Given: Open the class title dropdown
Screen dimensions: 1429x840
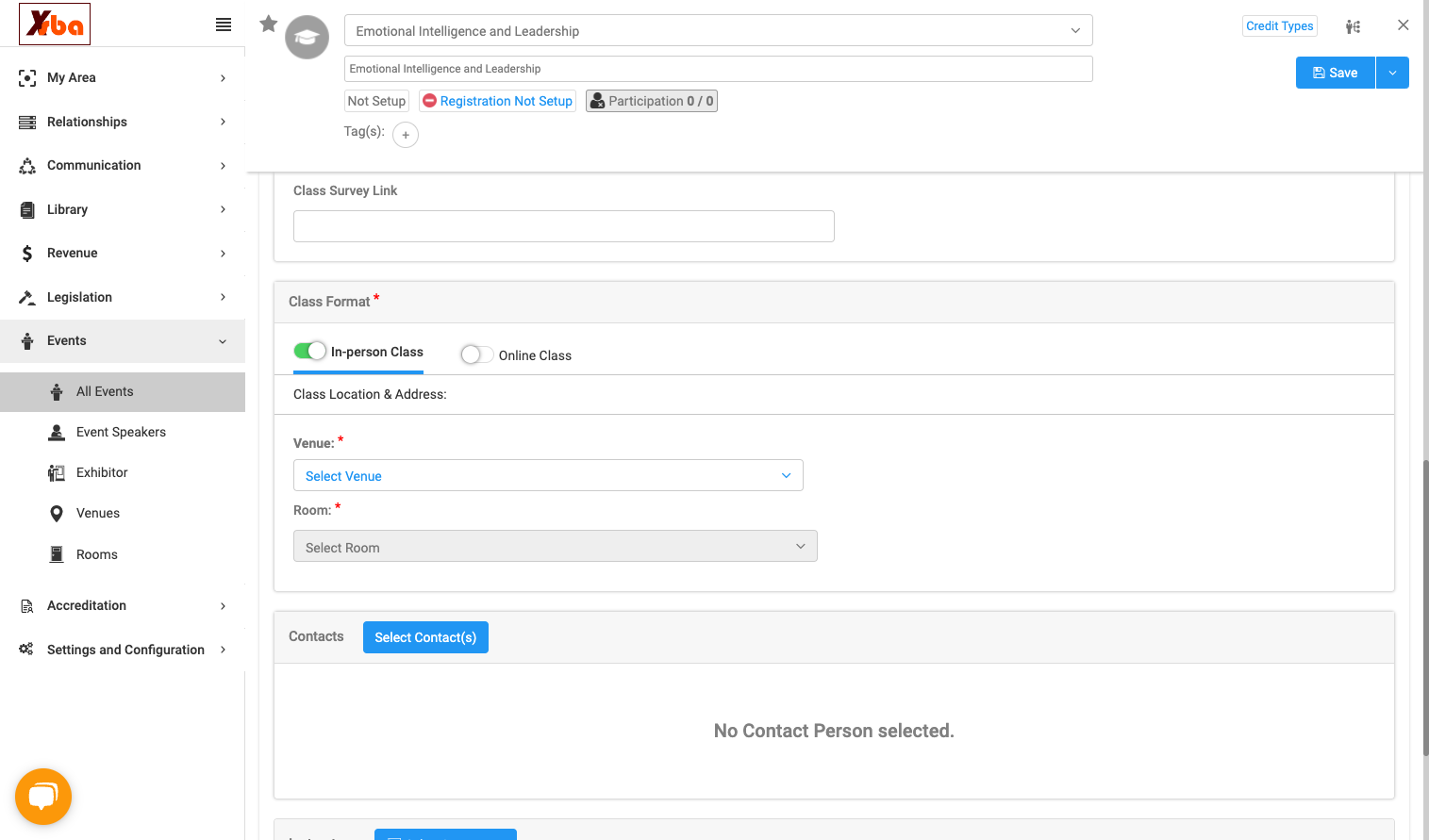Looking at the screenshot, I should [x=718, y=30].
